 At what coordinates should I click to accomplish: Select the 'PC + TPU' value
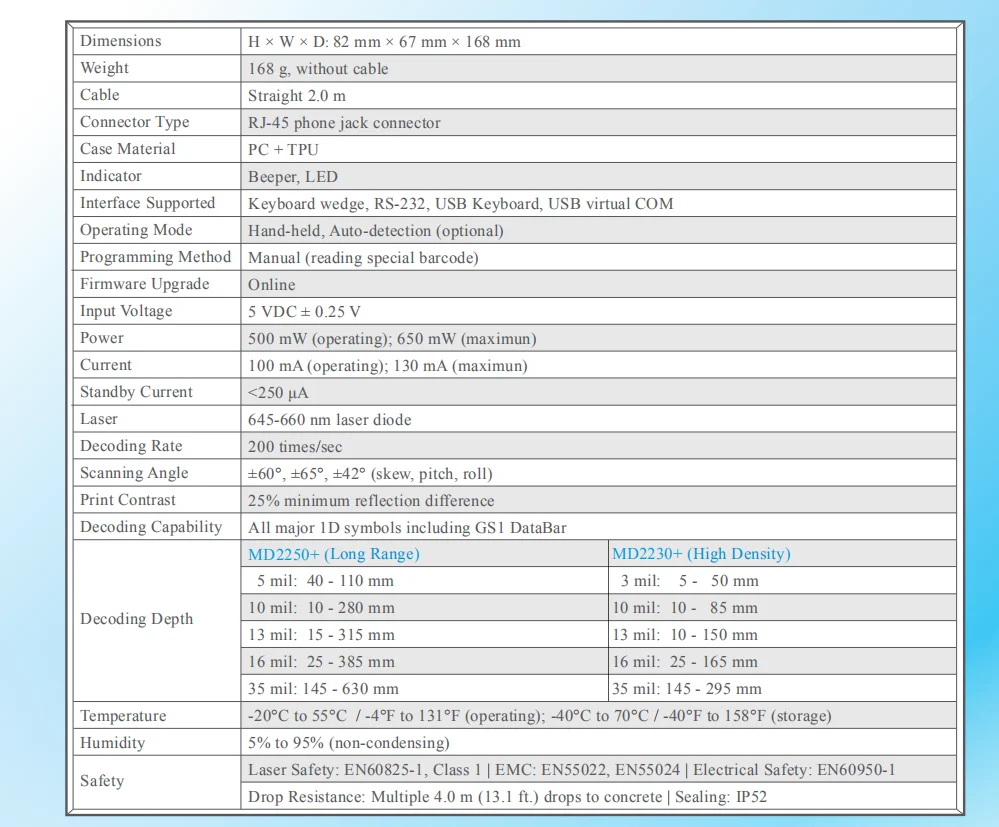pos(283,150)
